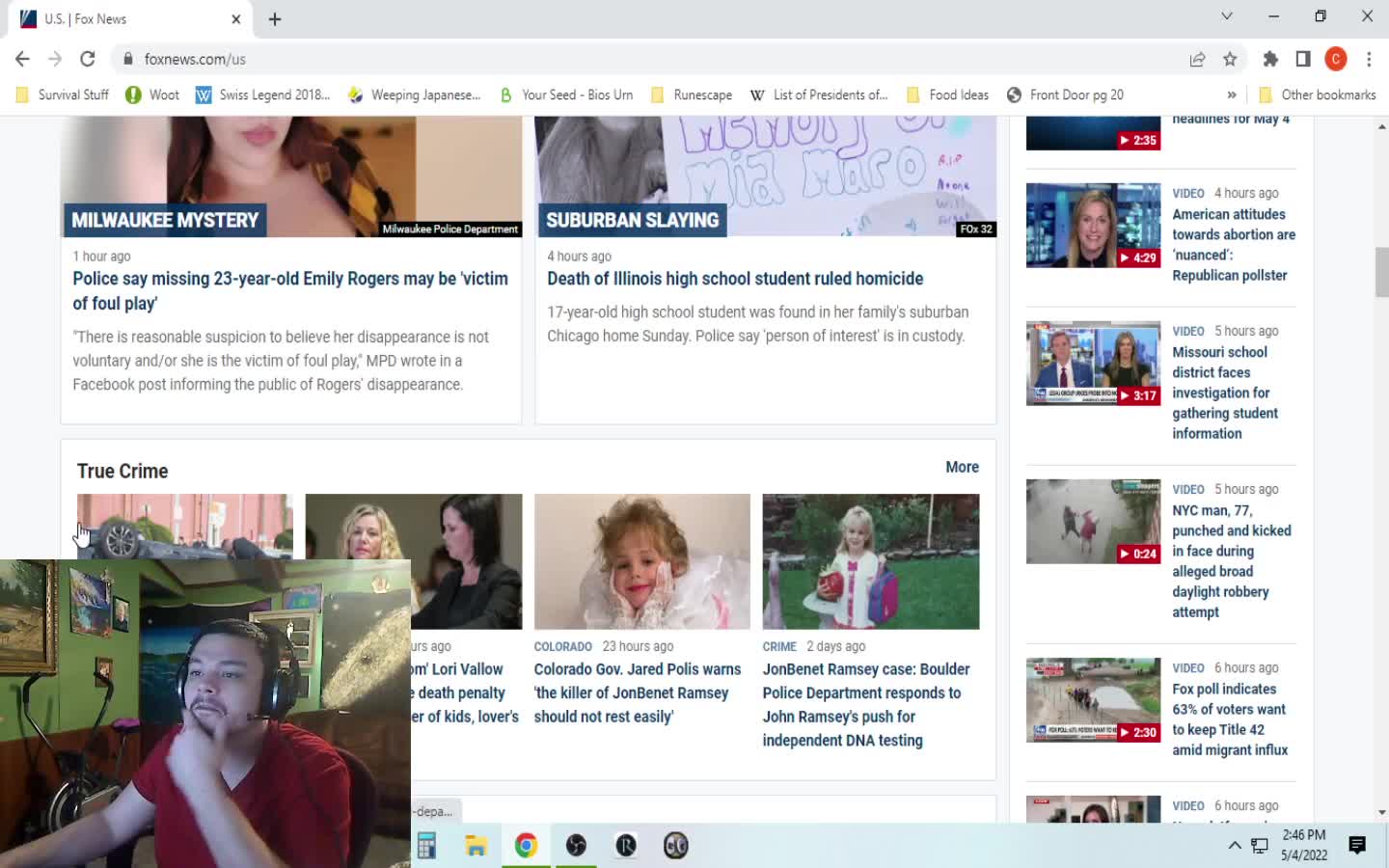Open JonBenet portrait thumbnail for Polis story

(x=642, y=561)
